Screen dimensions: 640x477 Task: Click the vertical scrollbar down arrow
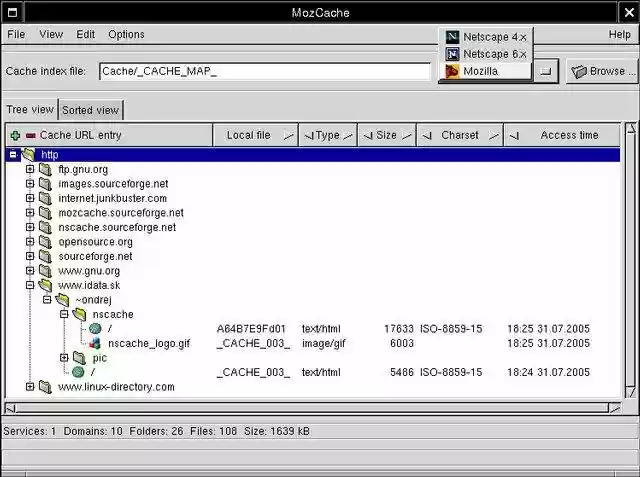[631, 393]
